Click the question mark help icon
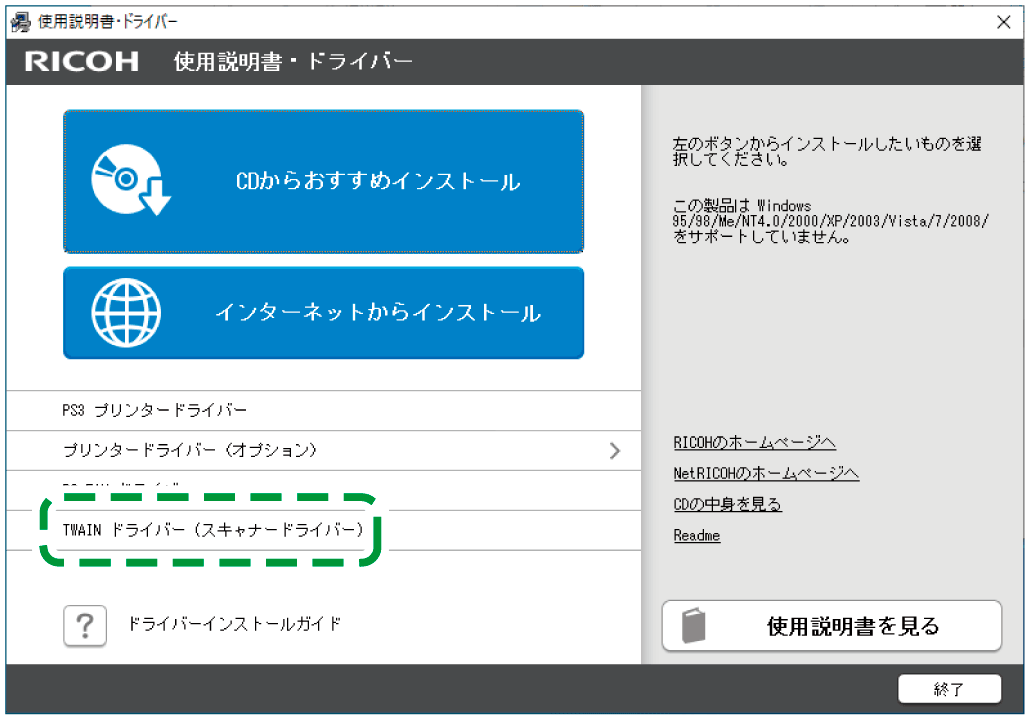Screen dimensions: 1029x718 tap(85, 625)
